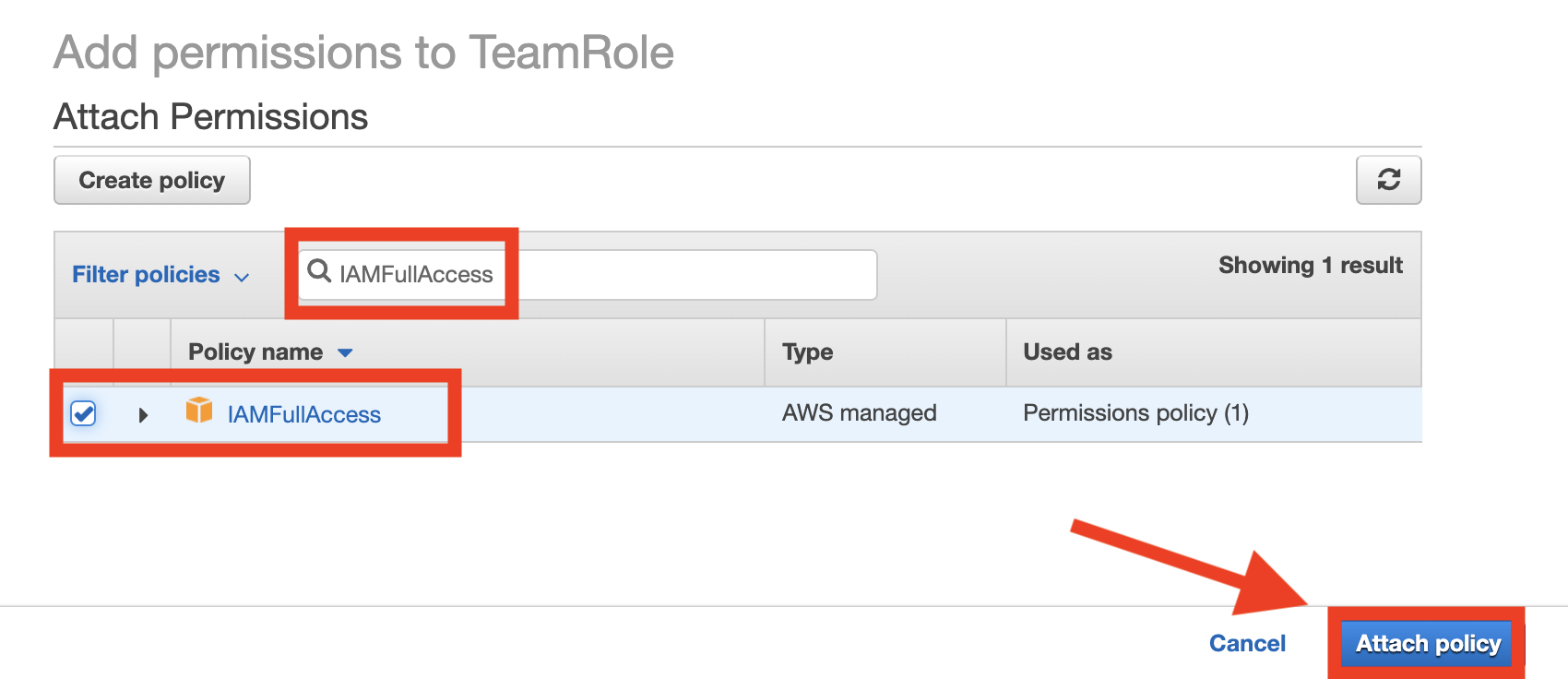Viewport: 1568px width, 679px height.
Task: Sort by the Used as column header
Action: [1068, 352]
